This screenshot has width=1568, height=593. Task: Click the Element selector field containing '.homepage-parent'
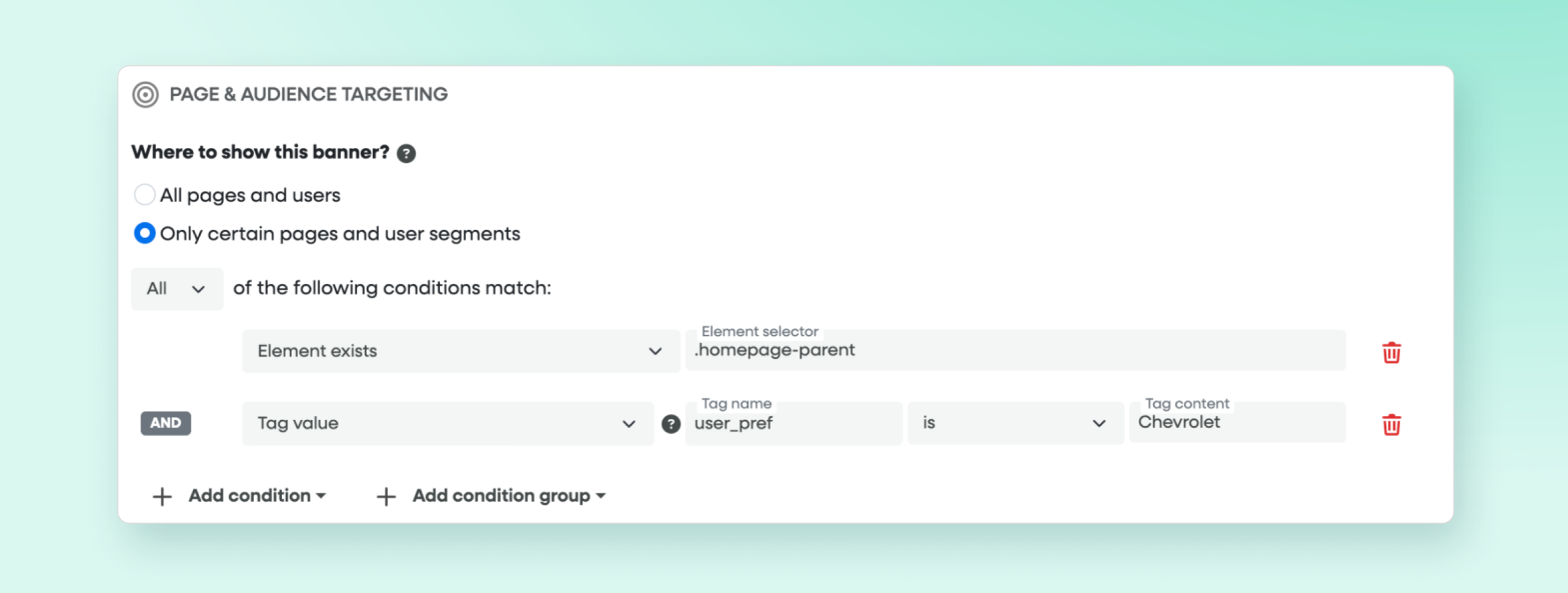click(1014, 351)
